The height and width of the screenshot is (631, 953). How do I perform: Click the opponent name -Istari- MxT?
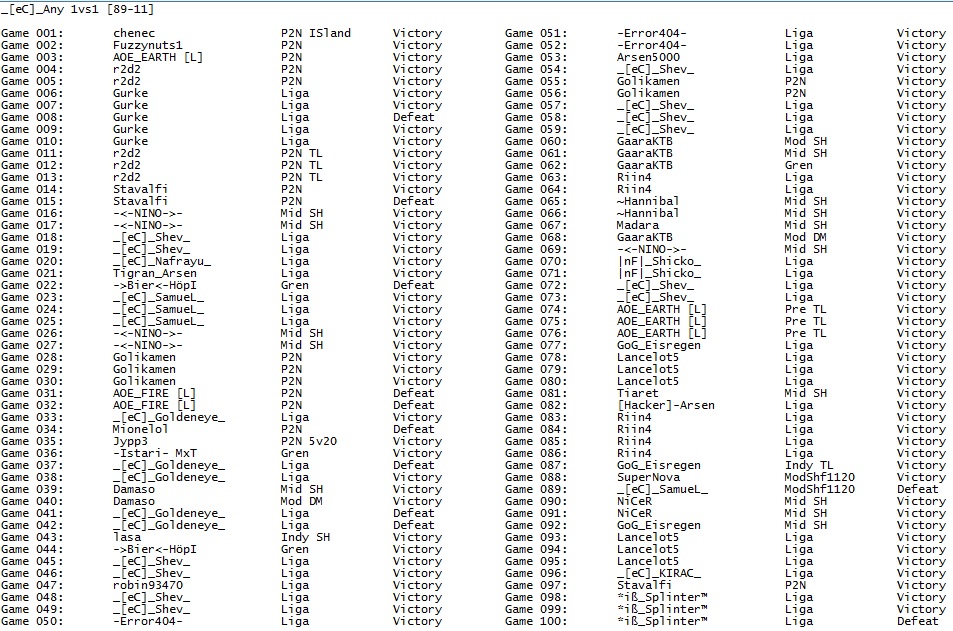pyautogui.click(x=155, y=453)
